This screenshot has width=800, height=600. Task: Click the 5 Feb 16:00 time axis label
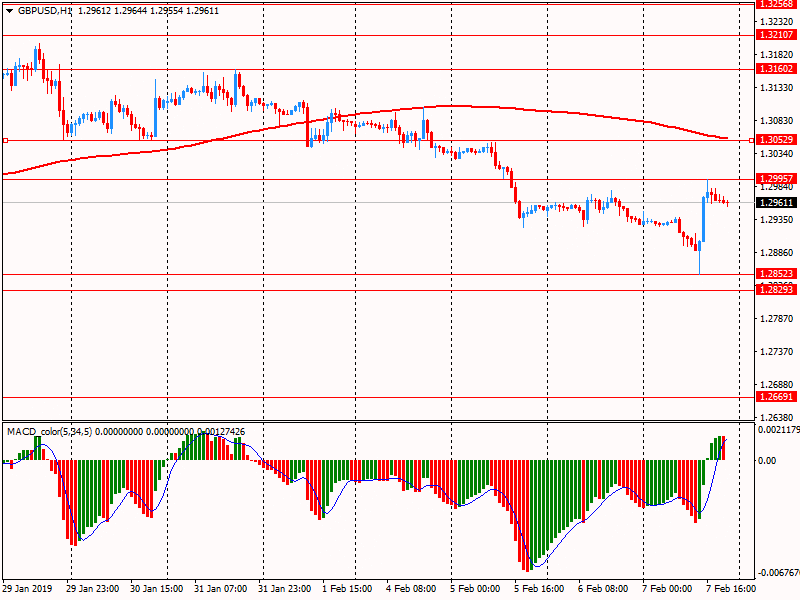[x=539, y=590]
